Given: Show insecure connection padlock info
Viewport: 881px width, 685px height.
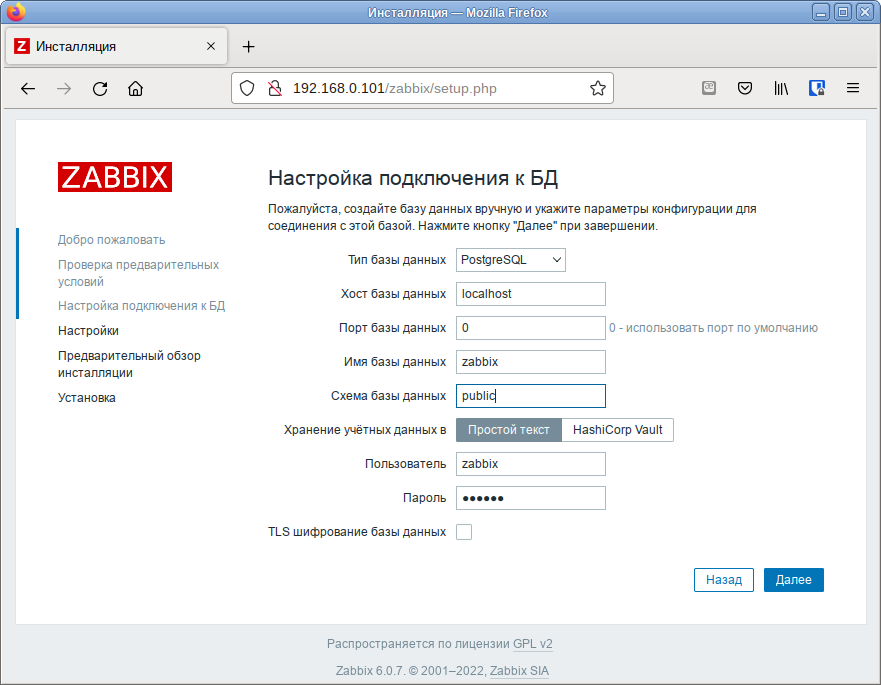Looking at the screenshot, I should point(275,88).
